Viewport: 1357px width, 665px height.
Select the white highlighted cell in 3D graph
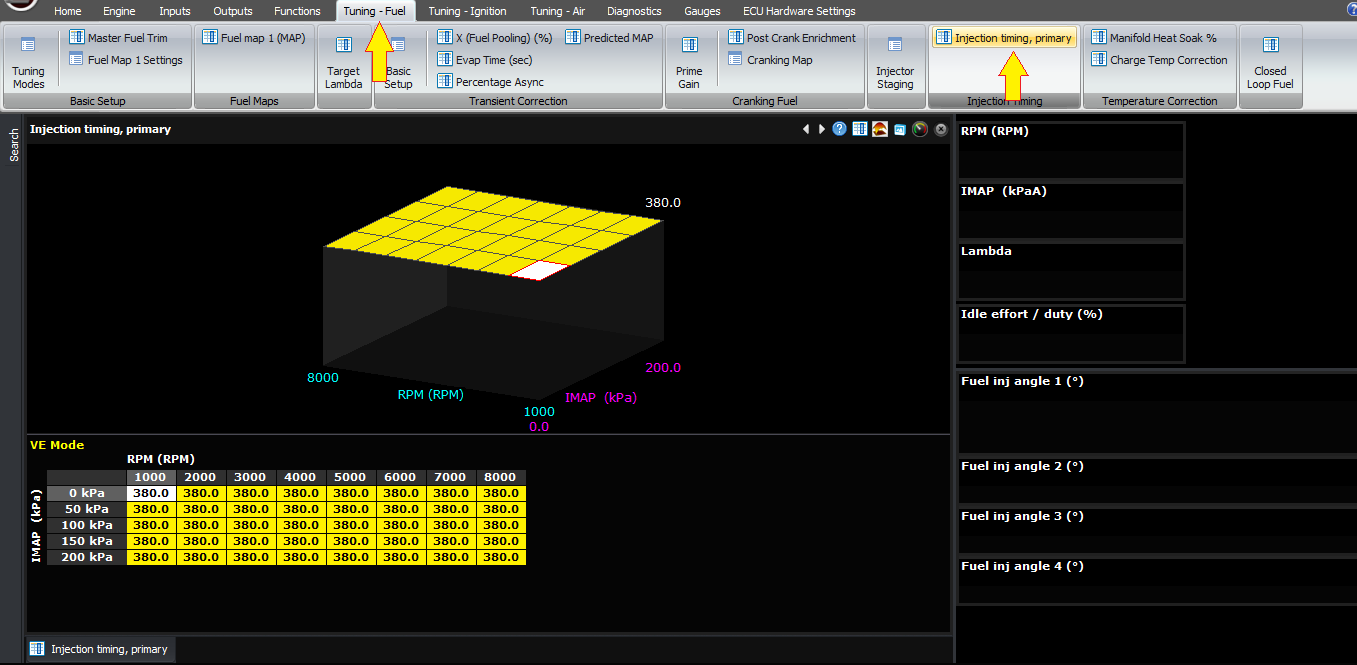pyautogui.click(x=540, y=268)
